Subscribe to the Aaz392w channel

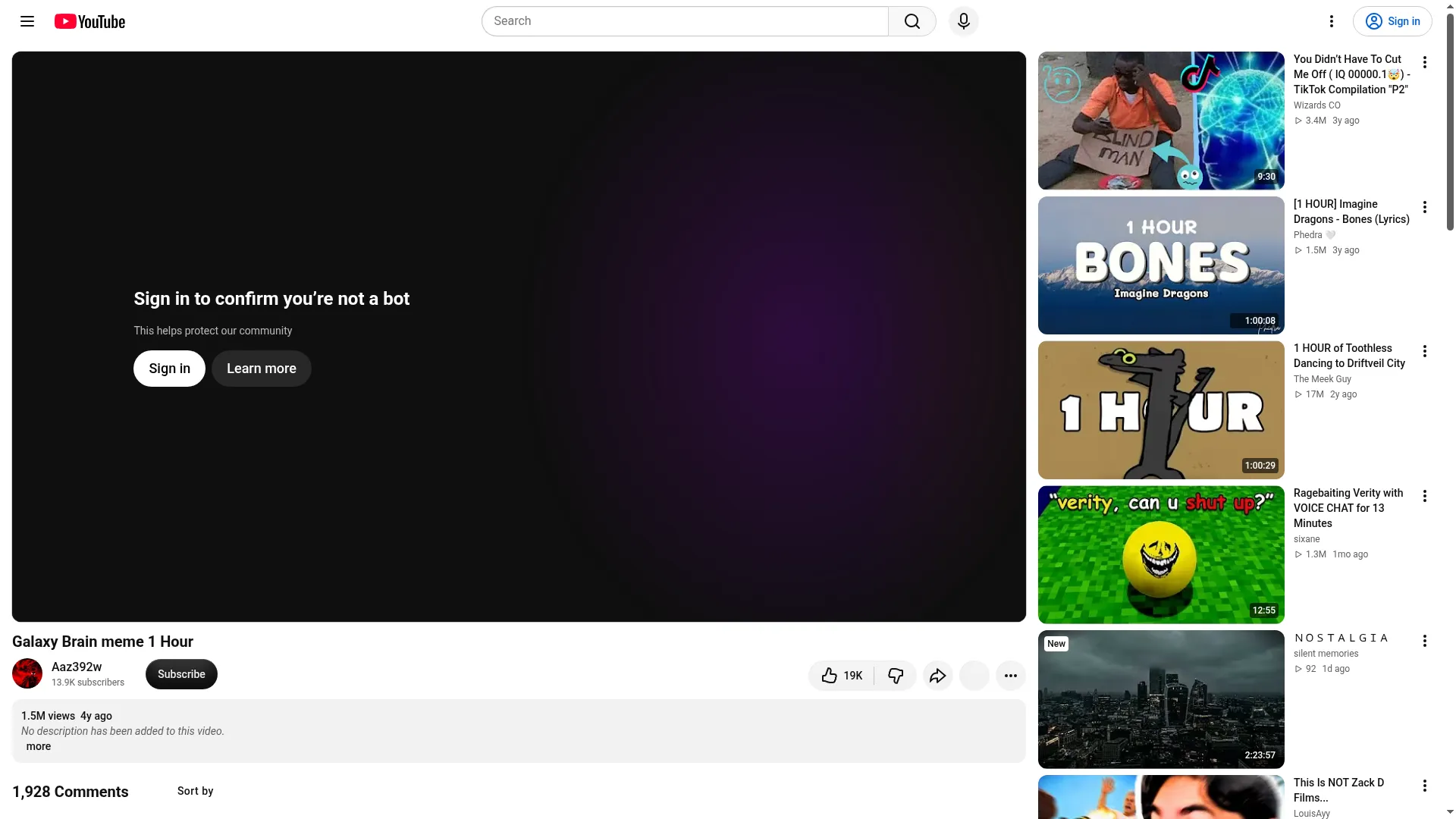pyautogui.click(x=181, y=674)
